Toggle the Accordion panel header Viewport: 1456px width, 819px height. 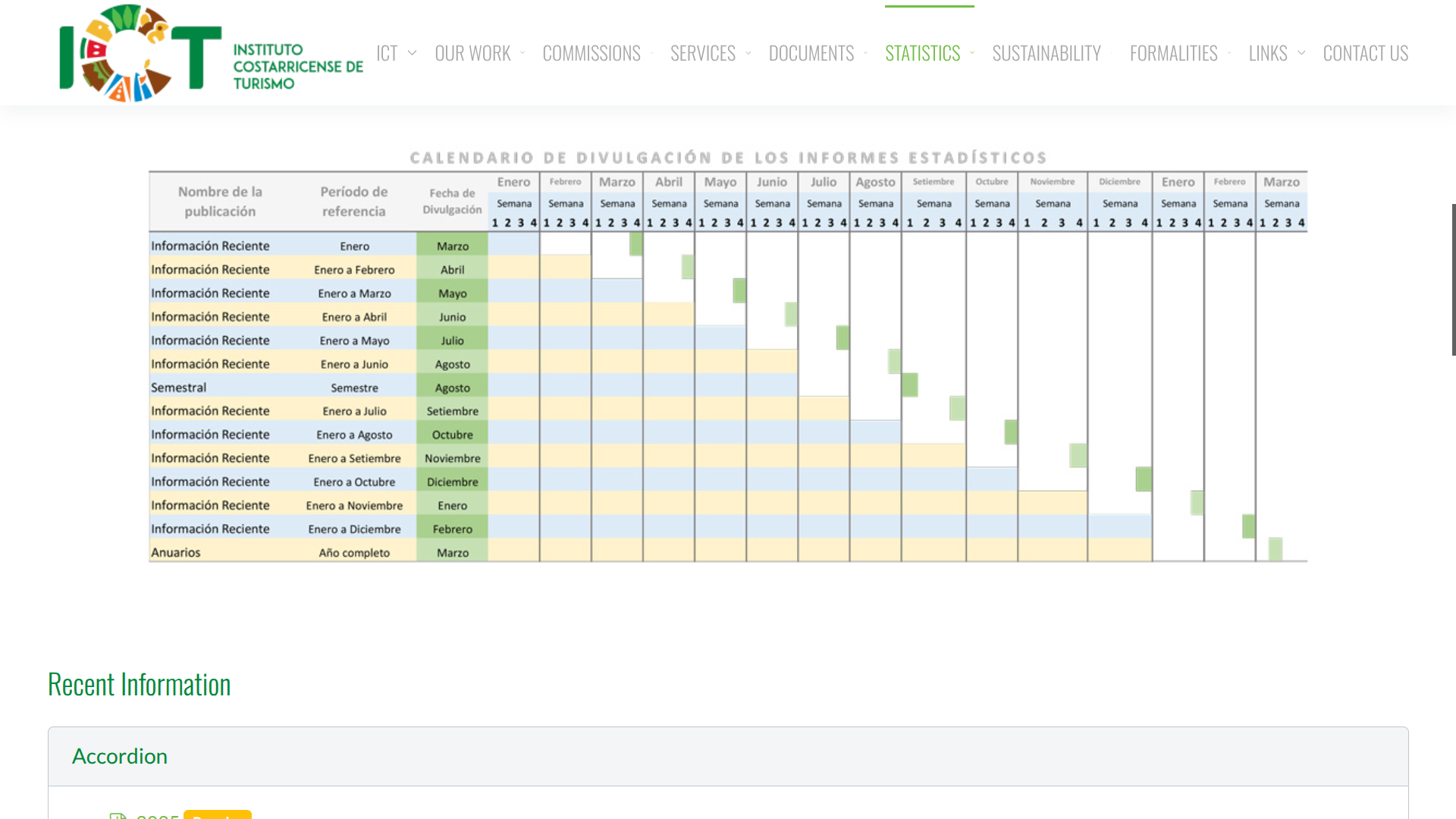click(x=120, y=756)
